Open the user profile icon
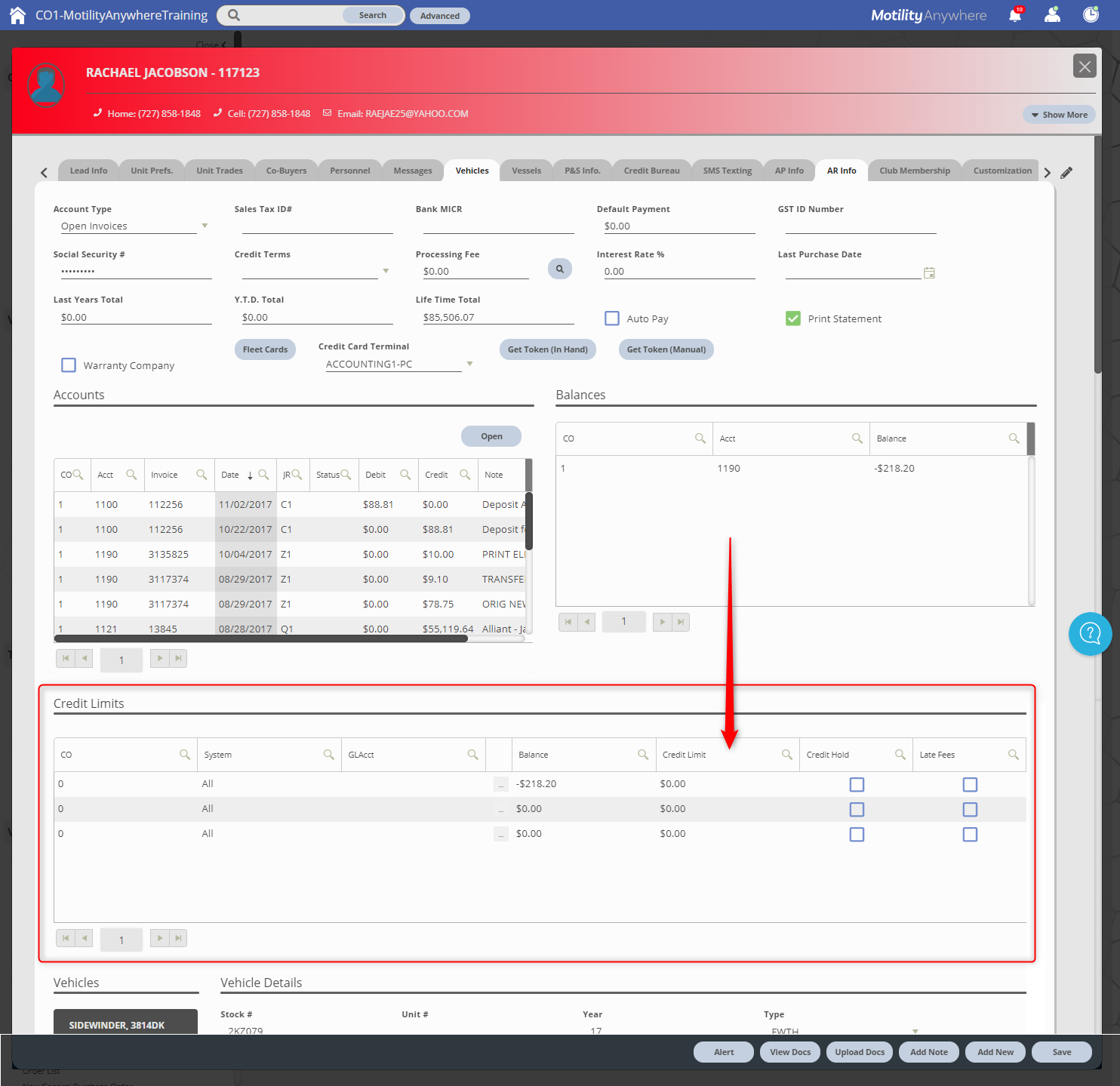The height and width of the screenshot is (1086, 1120). pyautogui.click(x=1052, y=14)
